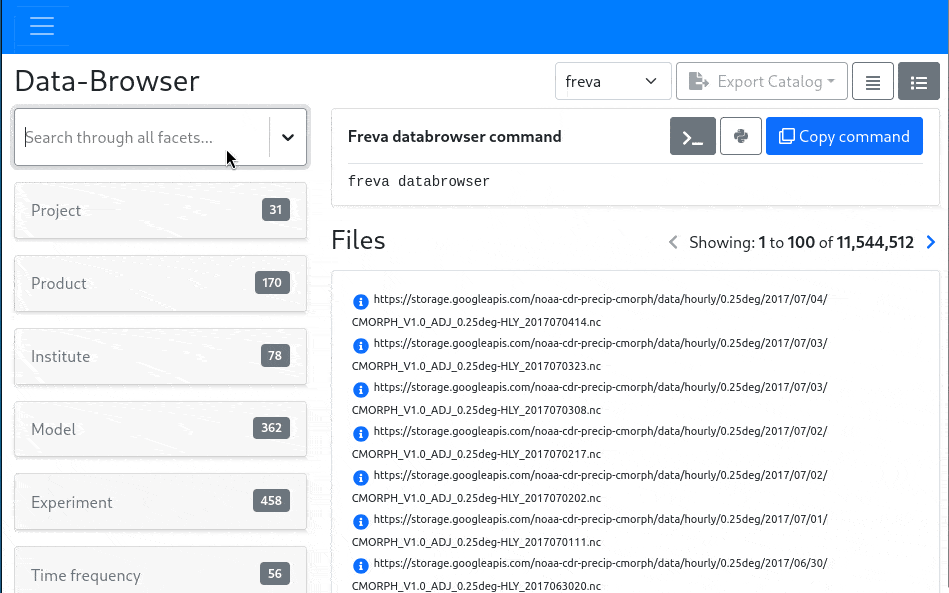Screen dimensions: 949x593
Task: Show info for file HLY_2017070111.nc
Action: (x=361, y=522)
